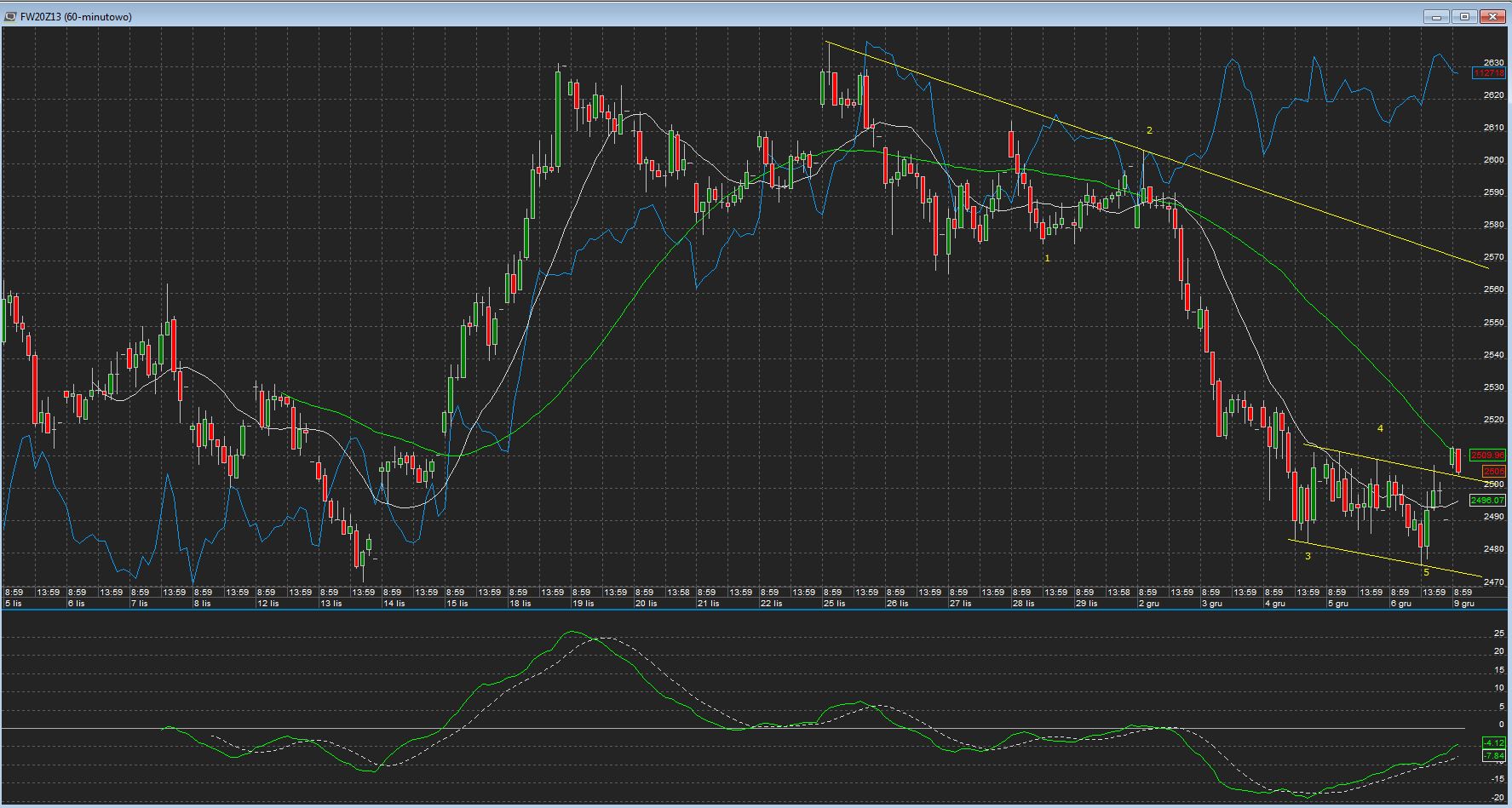
Task: Select the yellow wave label 2
Action: 1149,130
